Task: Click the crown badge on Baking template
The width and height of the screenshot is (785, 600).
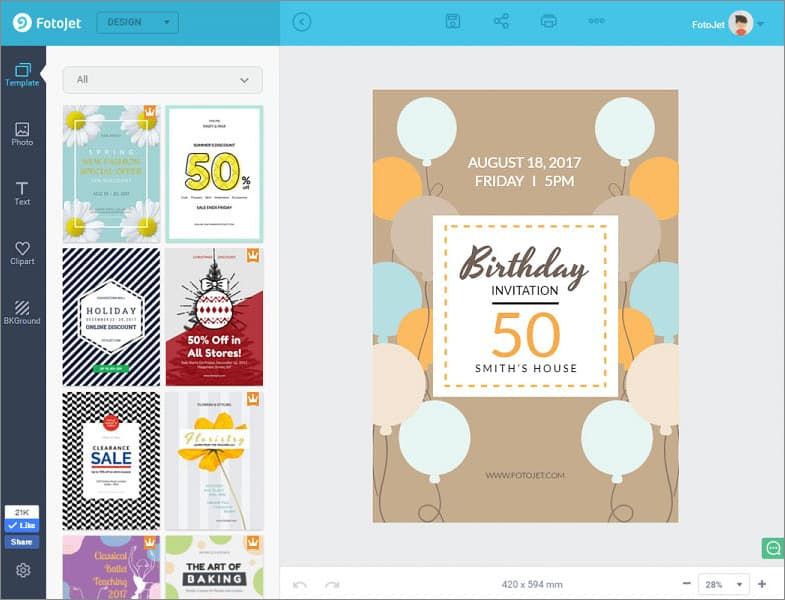Action: (253, 542)
